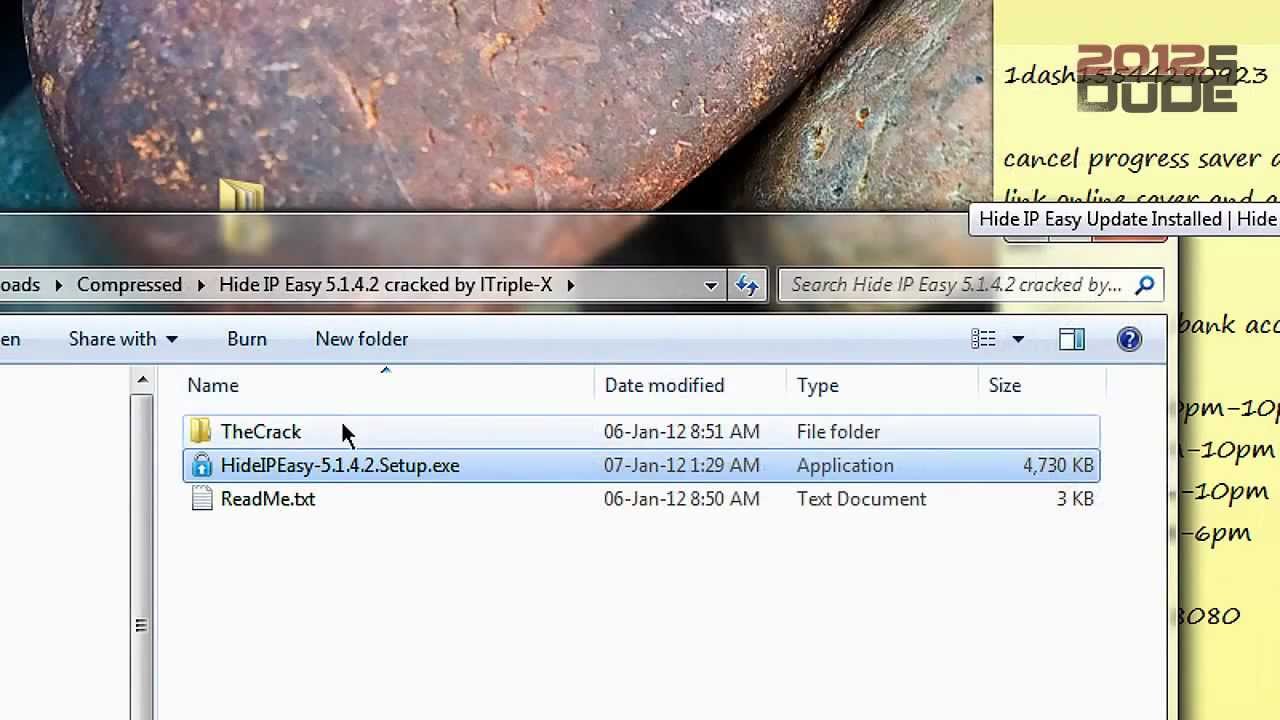The width and height of the screenshot is (1280, 720).
Task: Click the 3 KB size cell
Action: (1075, 498)
